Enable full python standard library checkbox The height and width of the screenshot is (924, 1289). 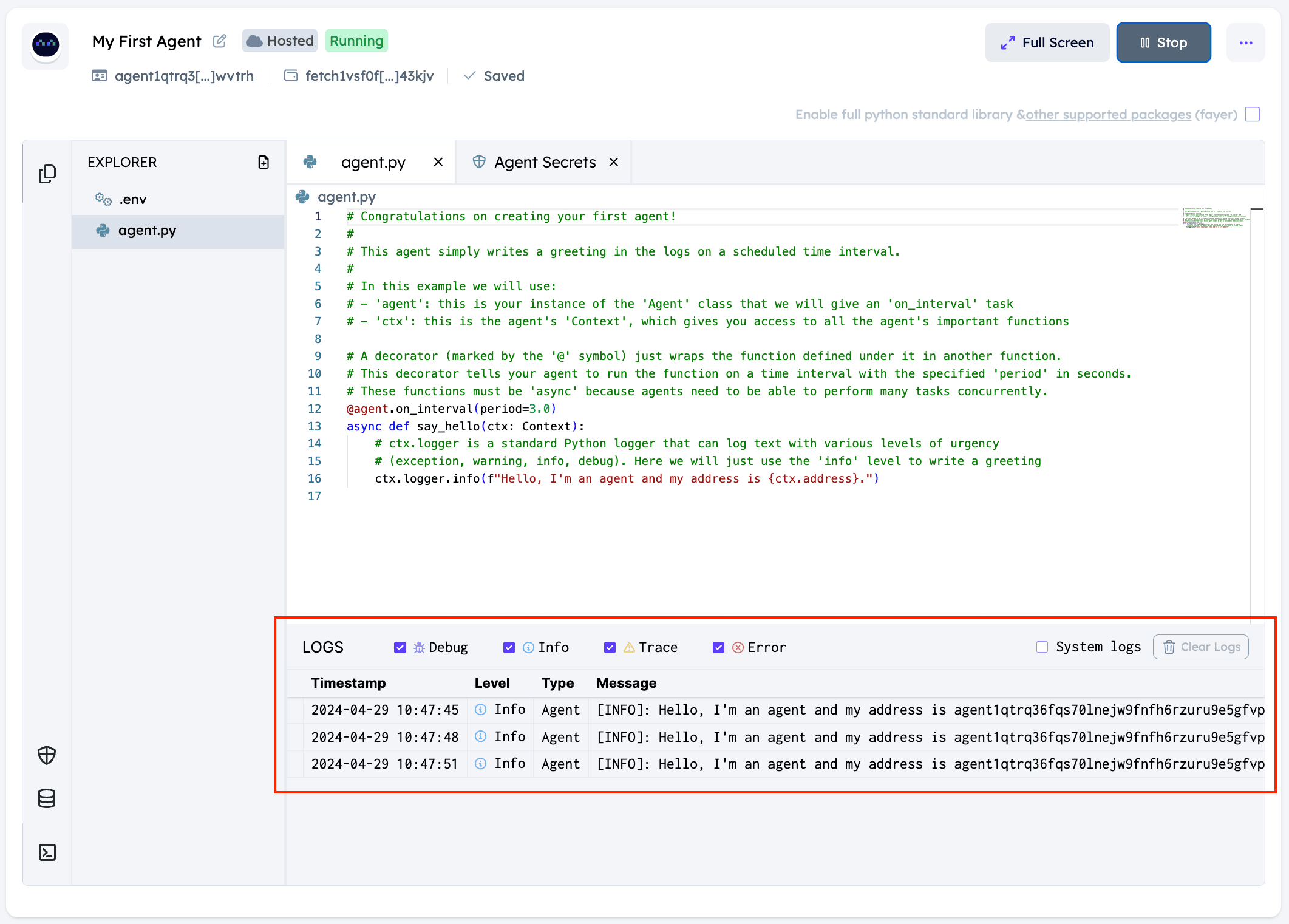[1253, 114]
